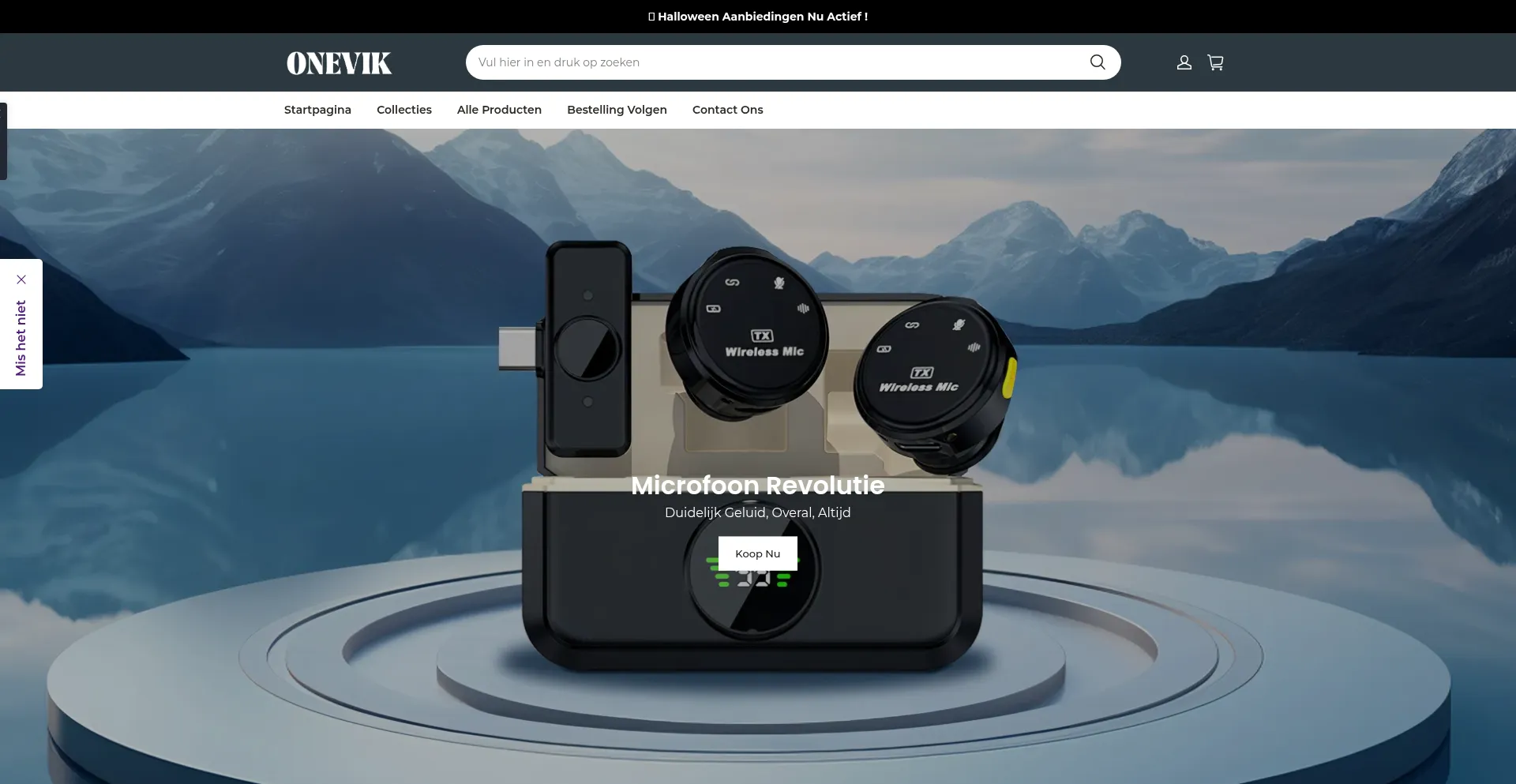Screen dimensions: 1516x784
Task: Select Alle Producten in navigation
Action: [499, 110]
